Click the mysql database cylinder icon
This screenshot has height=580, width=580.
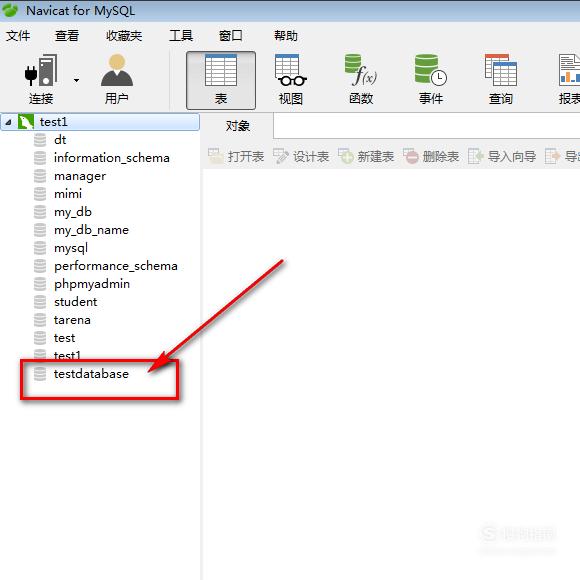coord(40,248)
